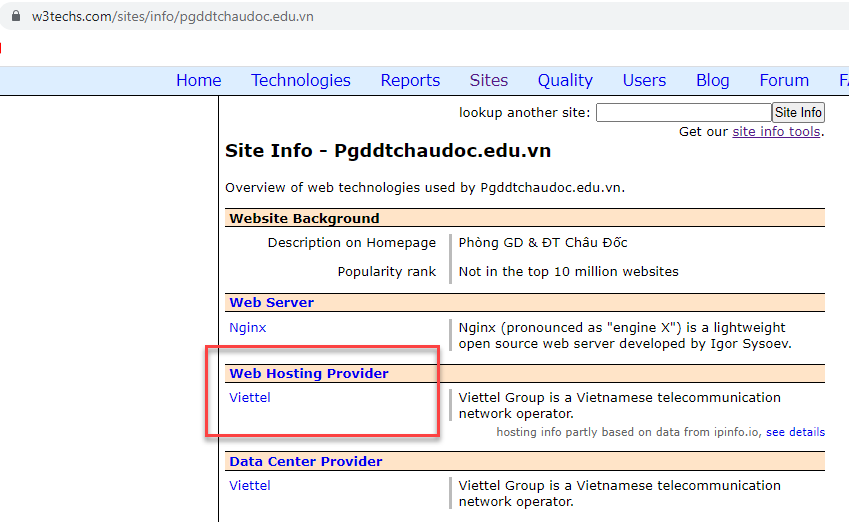Open the Blog menu item

click(712, 80)
